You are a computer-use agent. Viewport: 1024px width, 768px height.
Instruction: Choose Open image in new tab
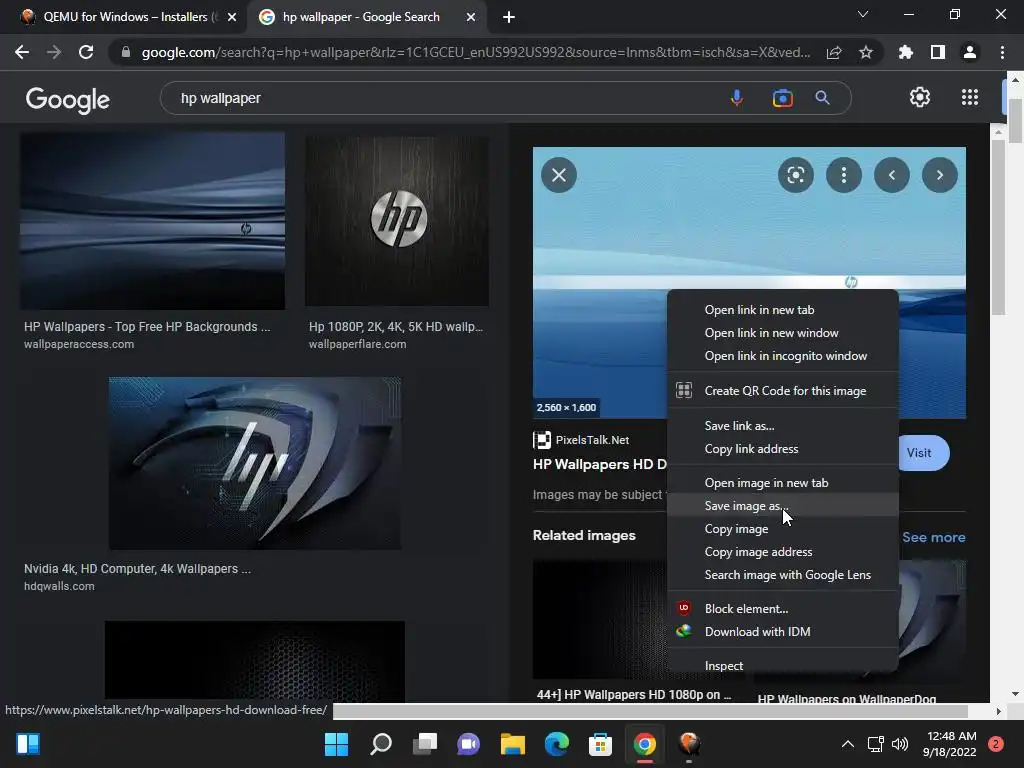pyautogui.click(x=783, y=483)
